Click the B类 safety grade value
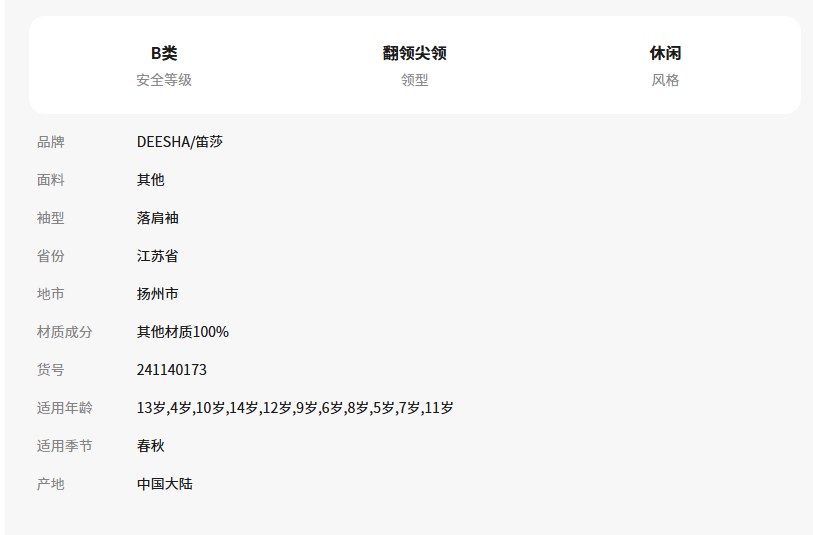The height and width of the screenshot is (535, 813). (164, 53)
